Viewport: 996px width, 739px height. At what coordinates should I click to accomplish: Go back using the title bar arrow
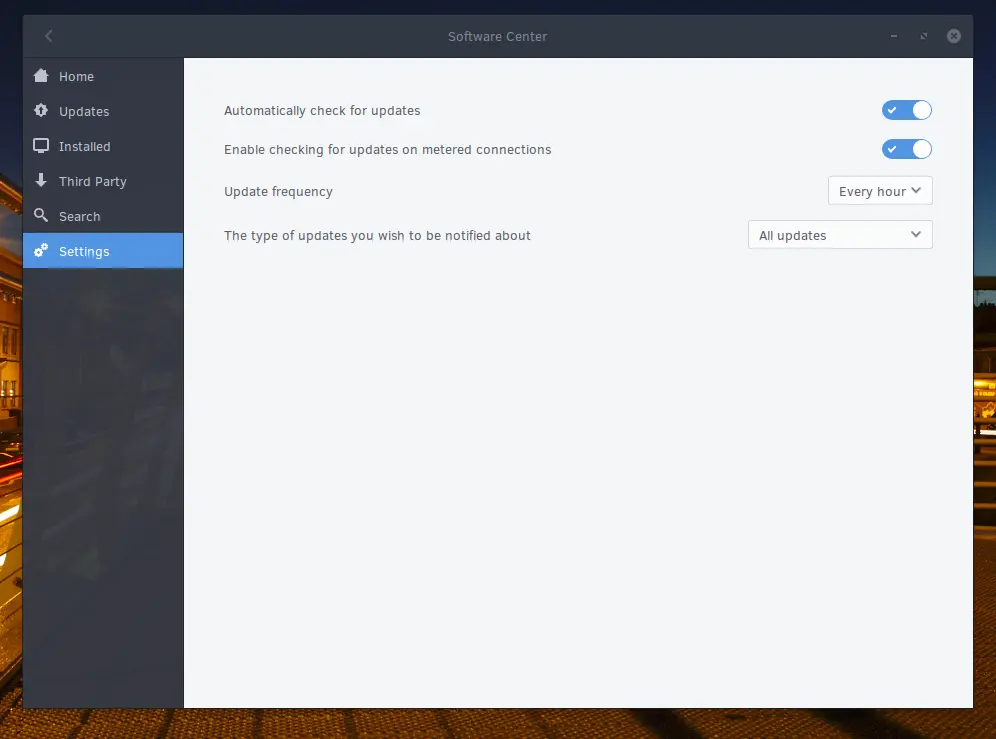click(49, 36)
